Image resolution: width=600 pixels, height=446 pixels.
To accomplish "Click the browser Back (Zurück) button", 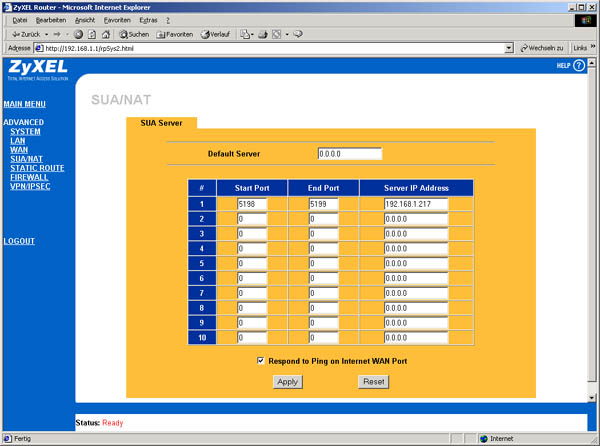I will (x=22, y=33).
